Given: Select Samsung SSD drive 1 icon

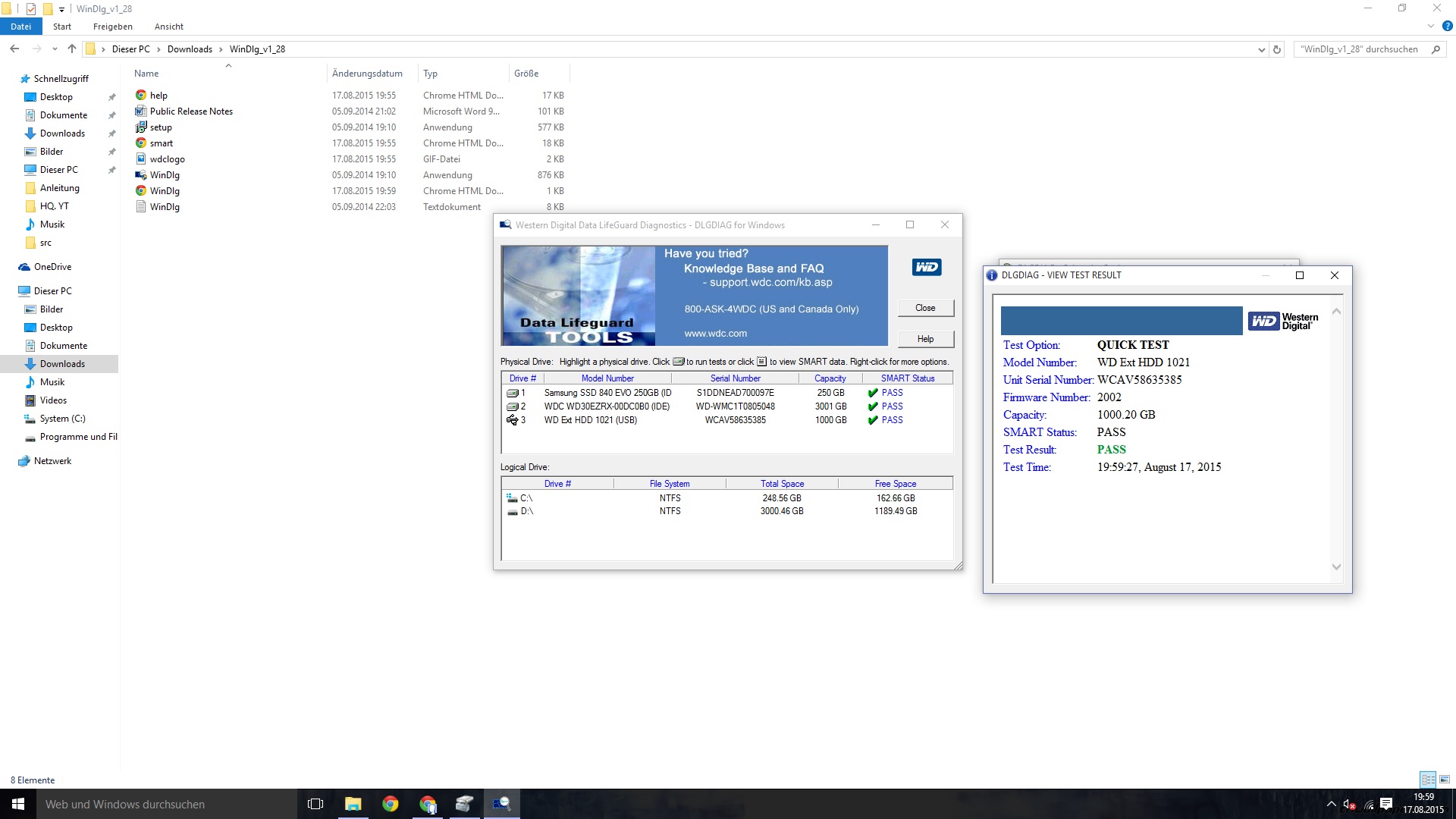Looking at the screenshot, I should point(513,393).
